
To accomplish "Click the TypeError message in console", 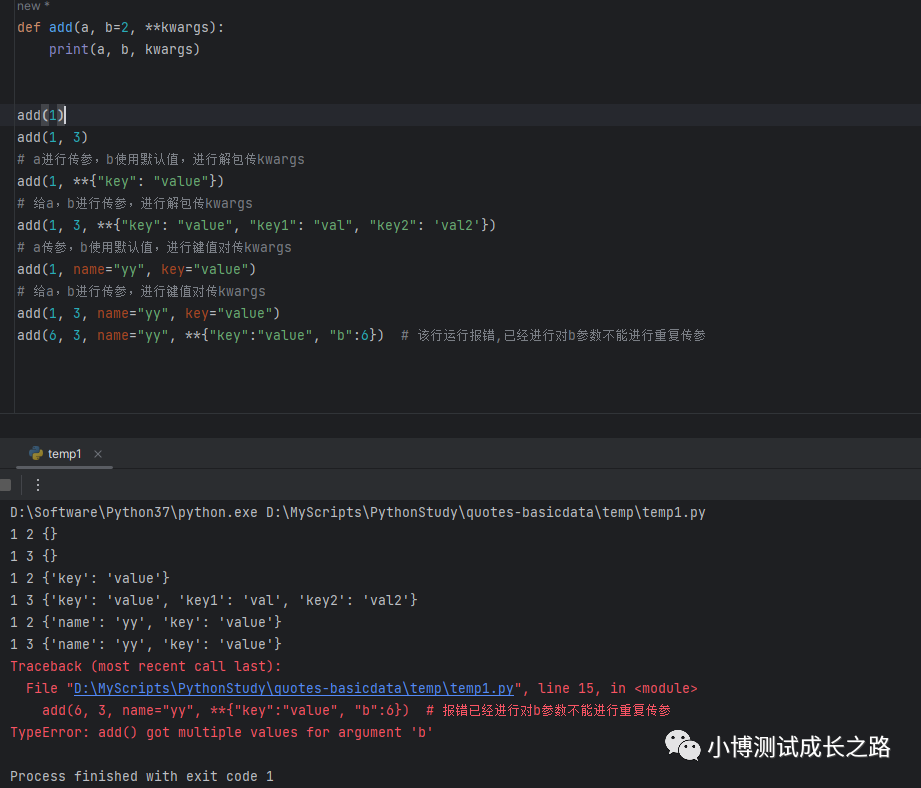I will pyautogui.click(x=221, y=732).
